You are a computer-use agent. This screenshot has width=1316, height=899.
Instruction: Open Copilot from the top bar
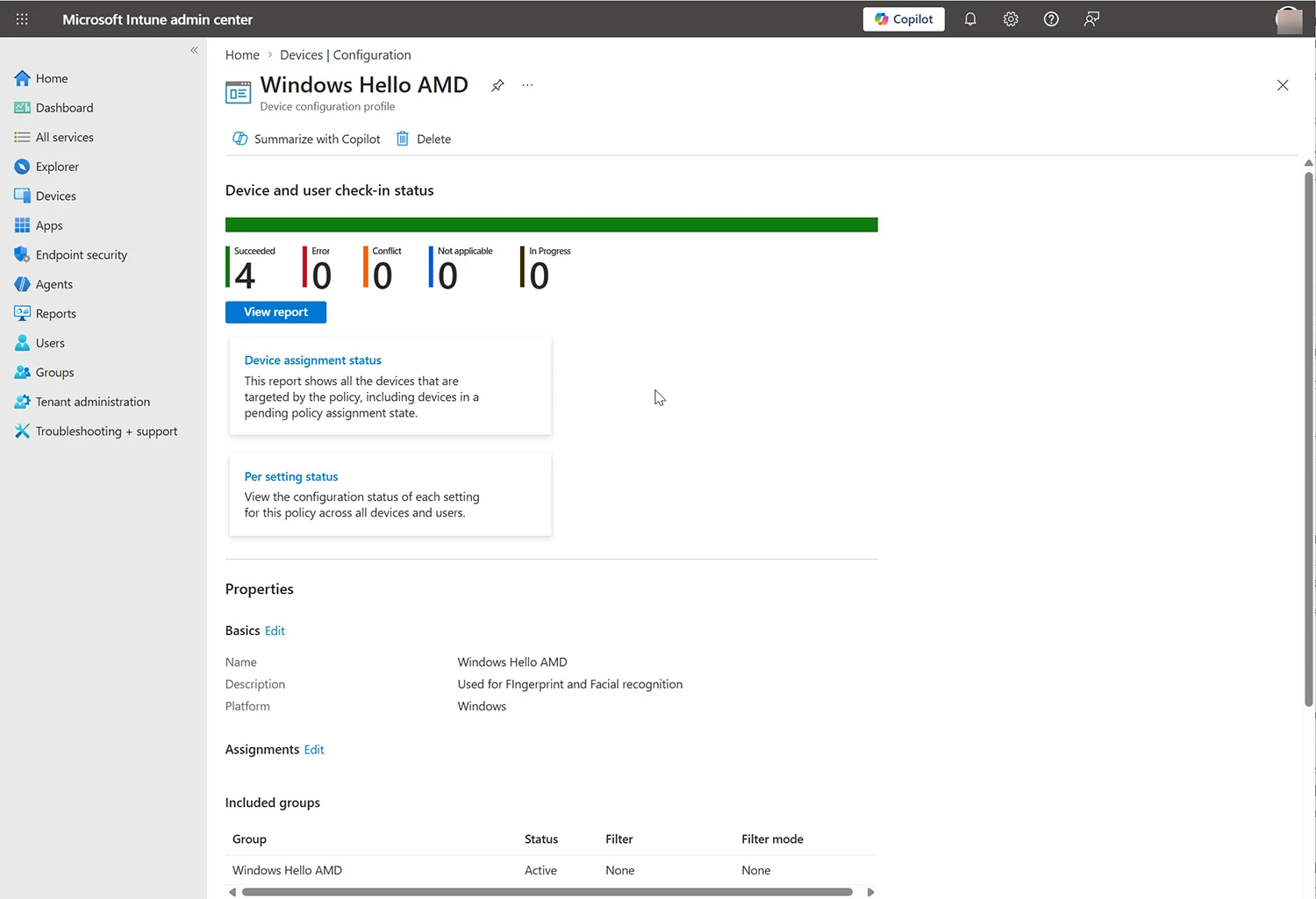coord(904,19)
